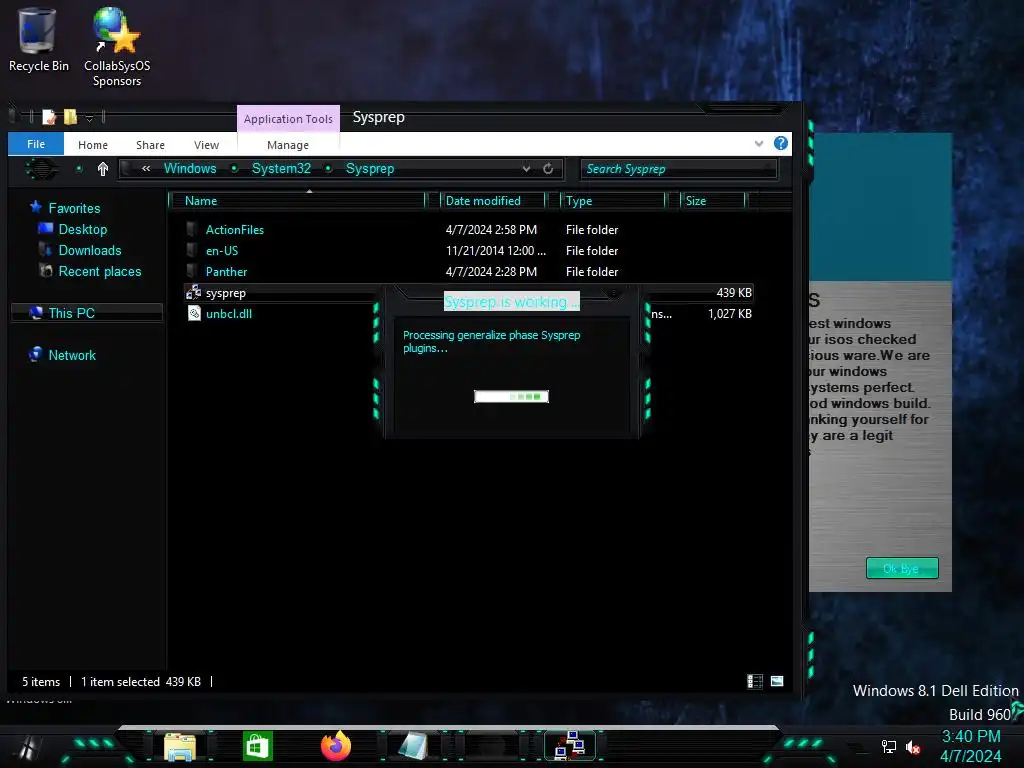Click the Sysprep network computers taskbar icon
The height and width of the screenshot is (768, 1024).
[x=569, y=746]
